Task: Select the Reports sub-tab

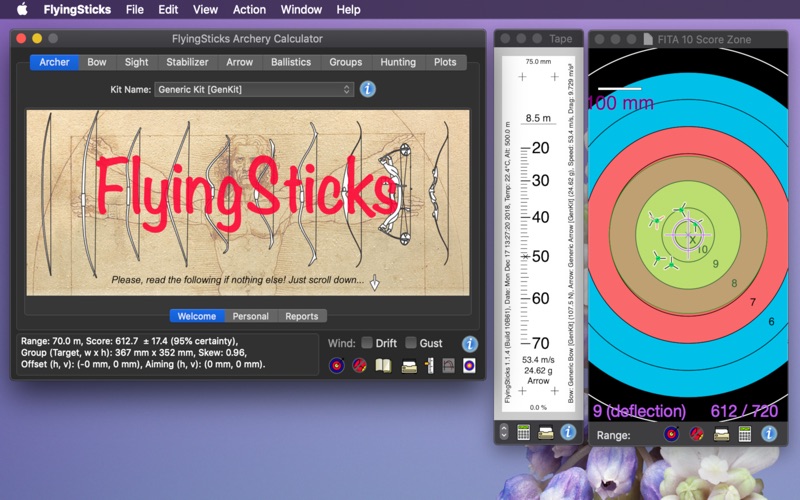Action: coord(302,316)
